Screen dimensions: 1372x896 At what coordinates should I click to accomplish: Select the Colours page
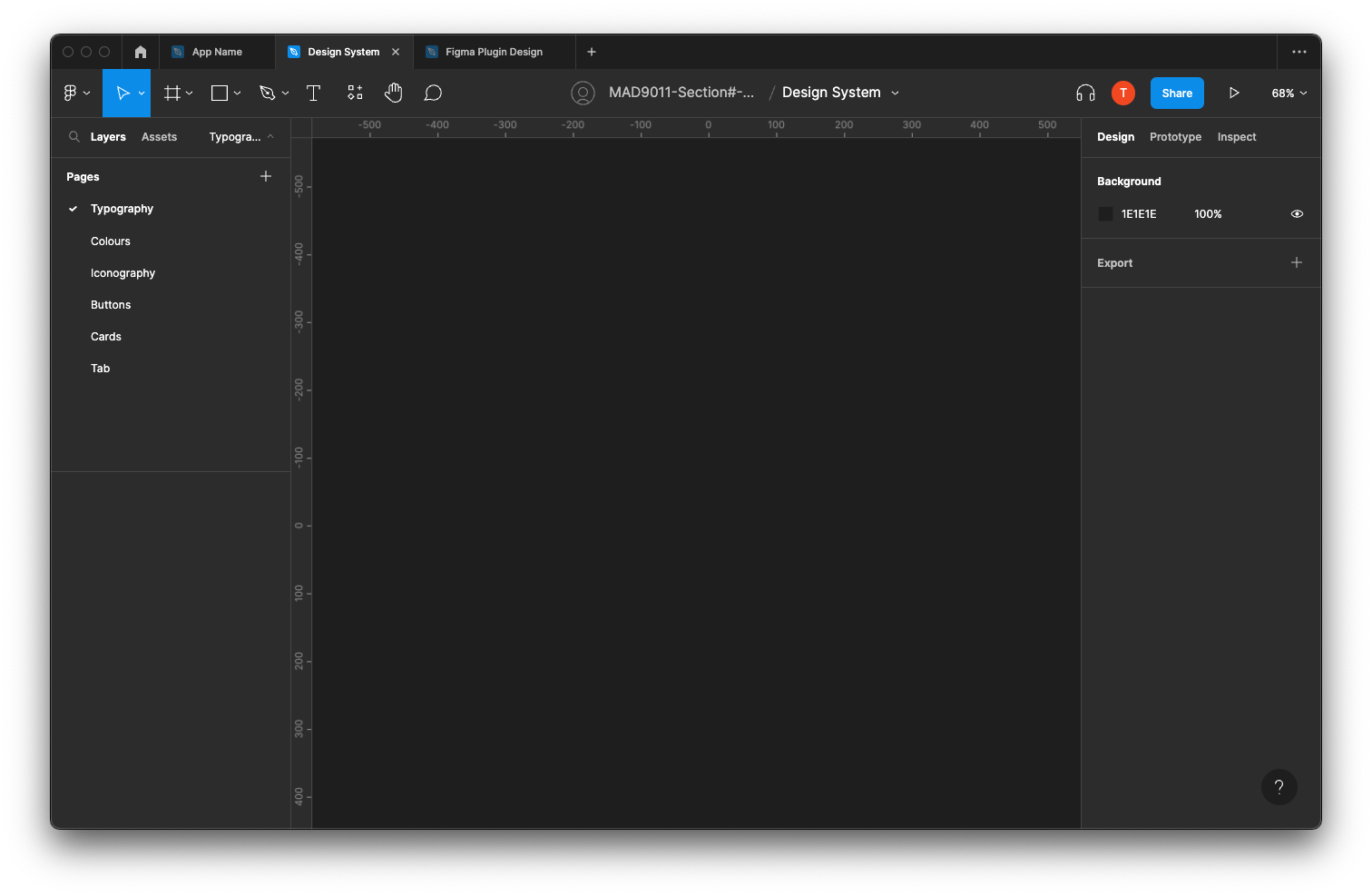point(111,241)
